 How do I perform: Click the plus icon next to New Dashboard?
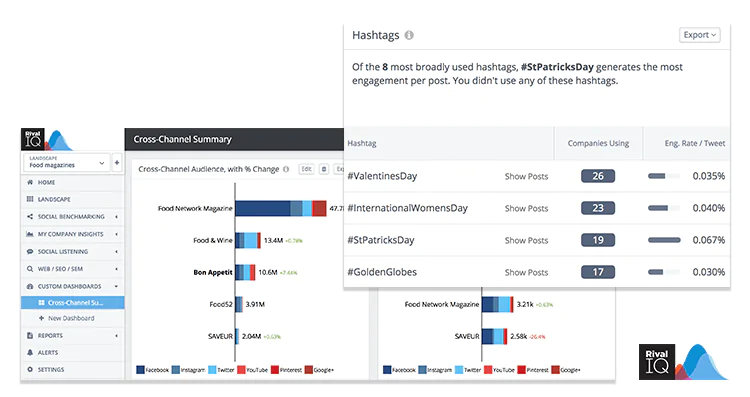click(42, 318)
